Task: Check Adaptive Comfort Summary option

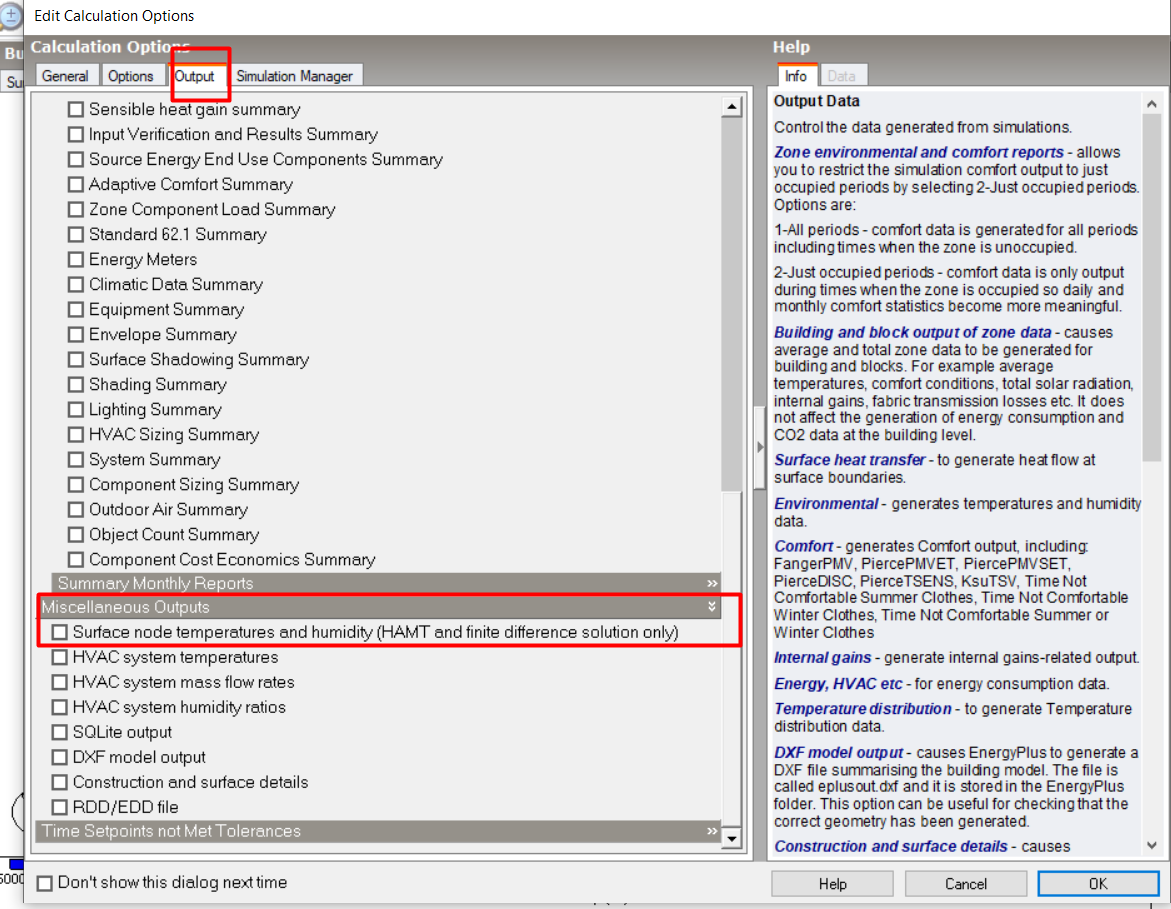Action: coord(75,184)
